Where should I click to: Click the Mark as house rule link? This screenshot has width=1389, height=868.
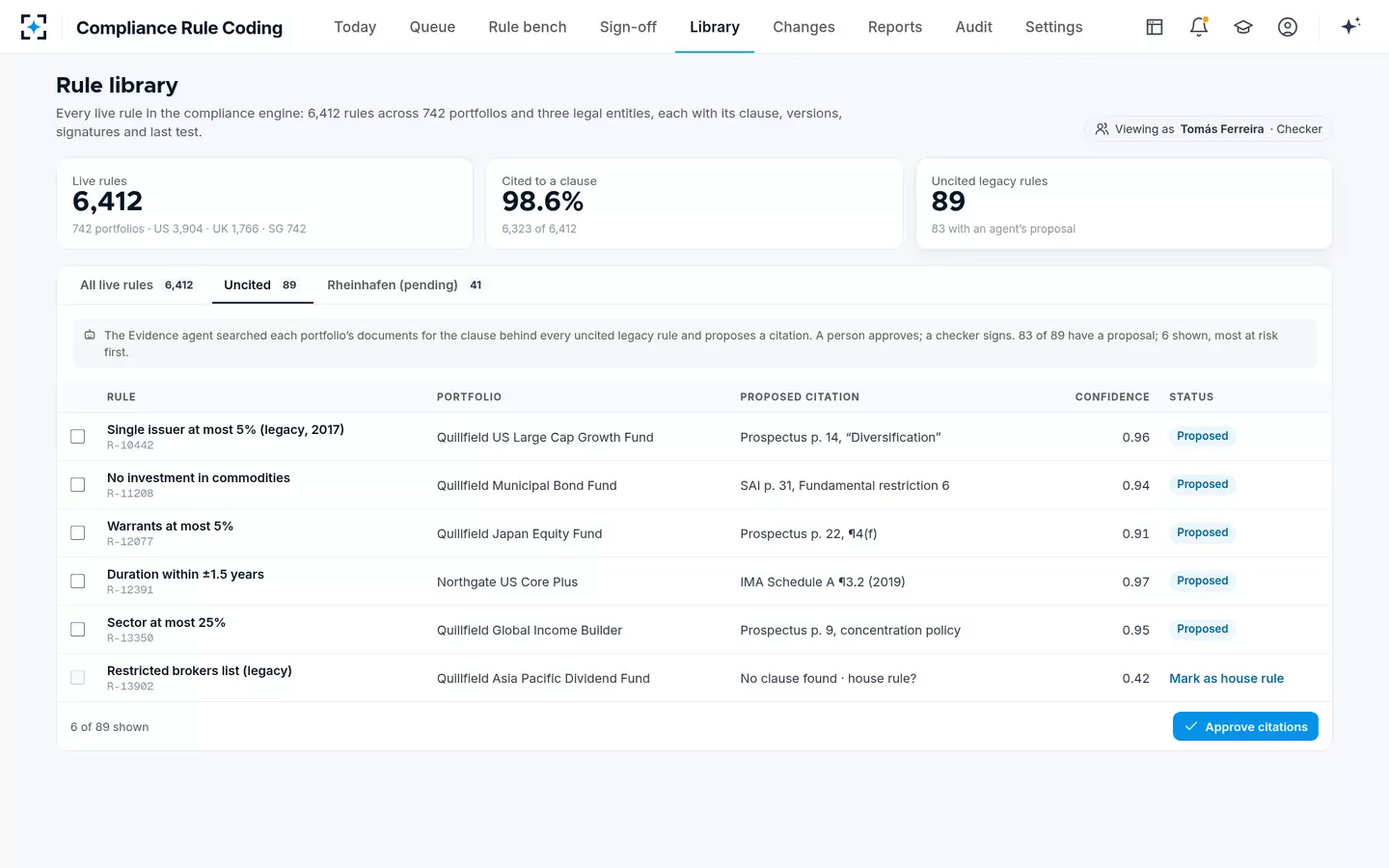tap(1226, 678)
